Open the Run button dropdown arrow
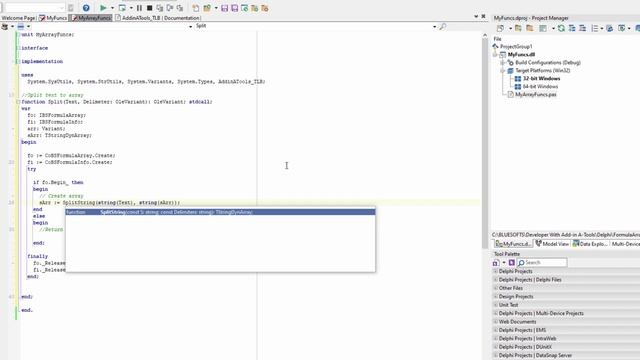The height and width of the screenshot is (360, 640). (112, 8)
